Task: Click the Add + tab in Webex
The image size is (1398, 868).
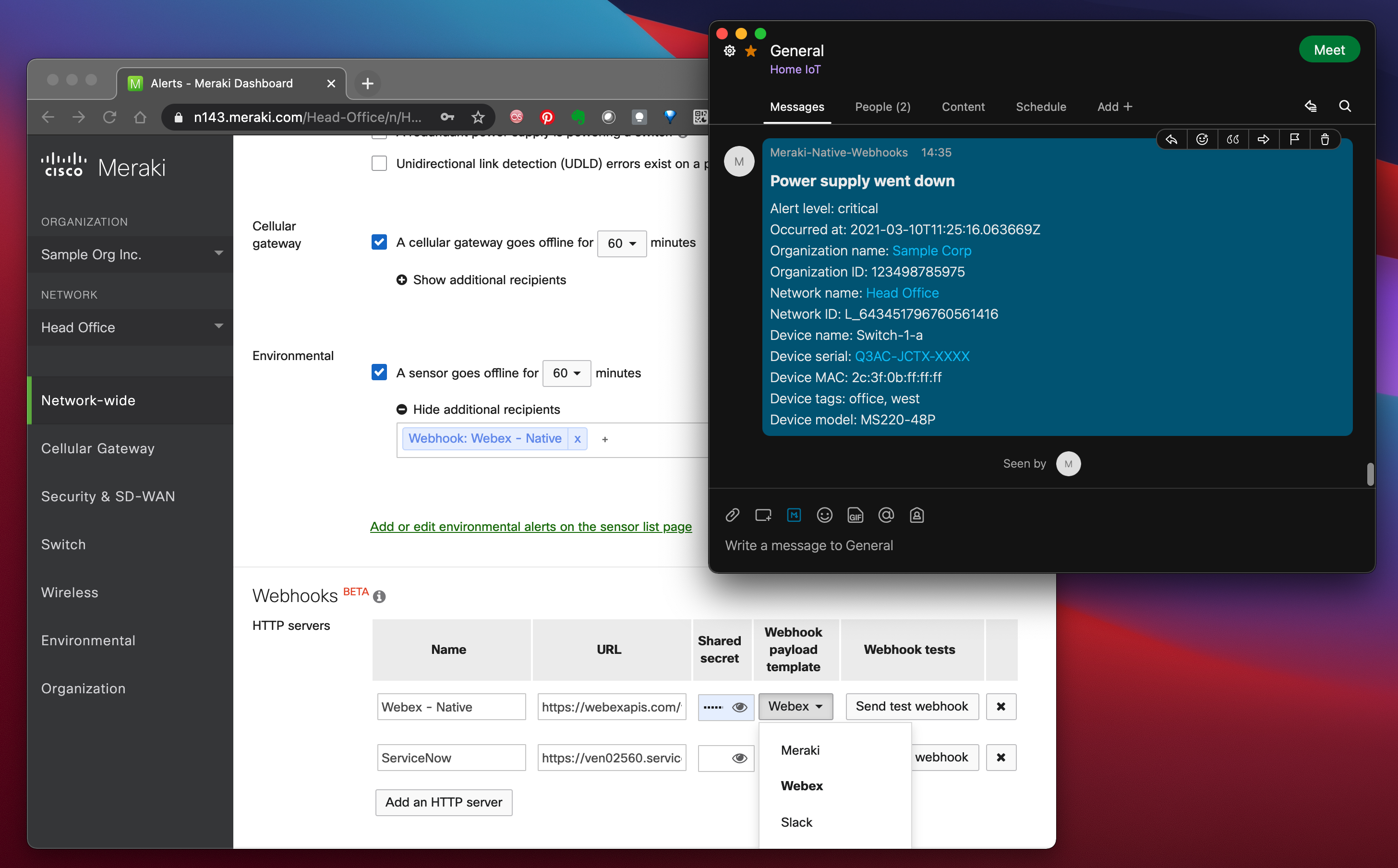Action: [1114, 107]
